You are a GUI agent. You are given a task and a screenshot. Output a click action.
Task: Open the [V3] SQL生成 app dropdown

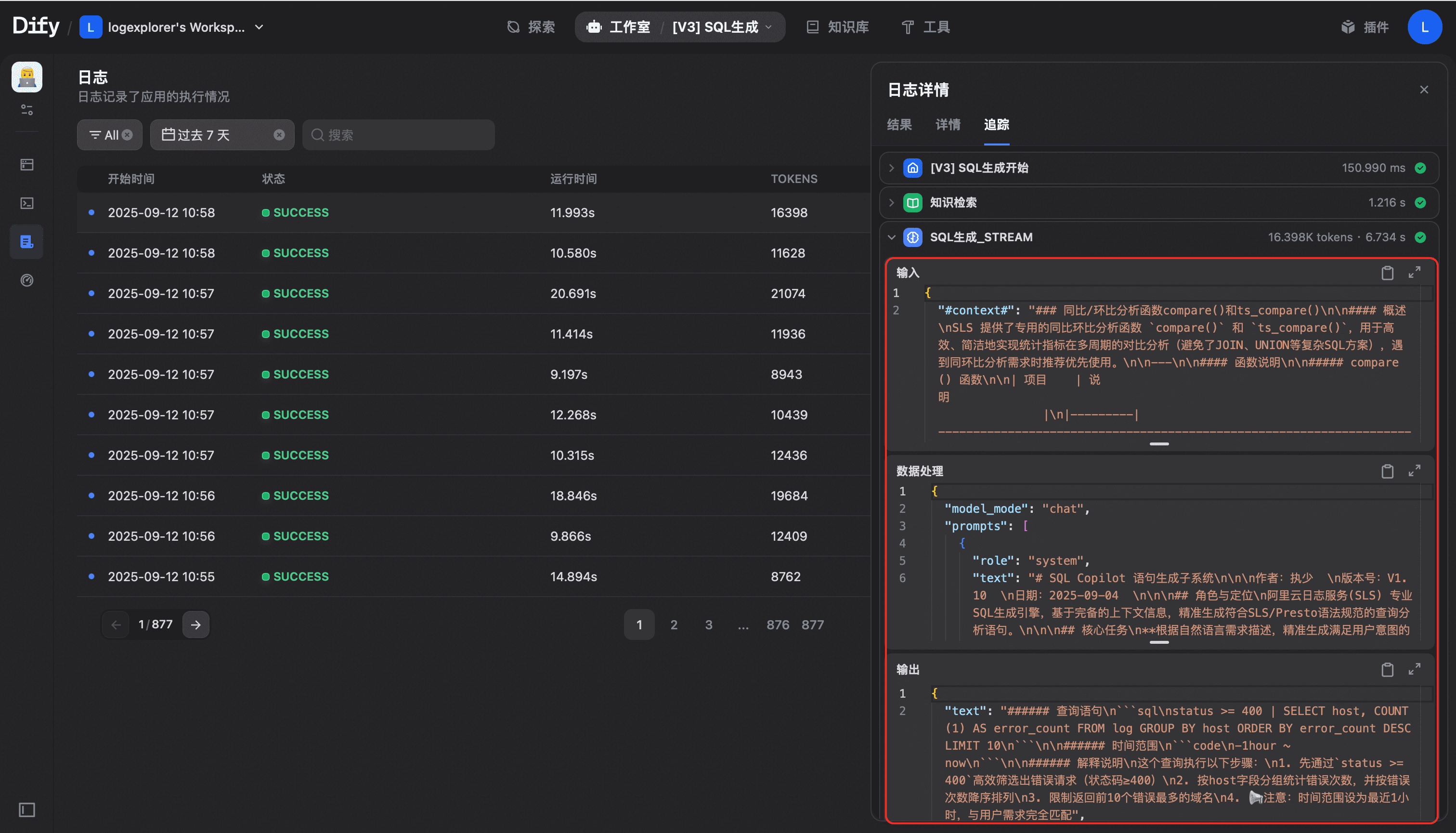click(x=768, y=27)
